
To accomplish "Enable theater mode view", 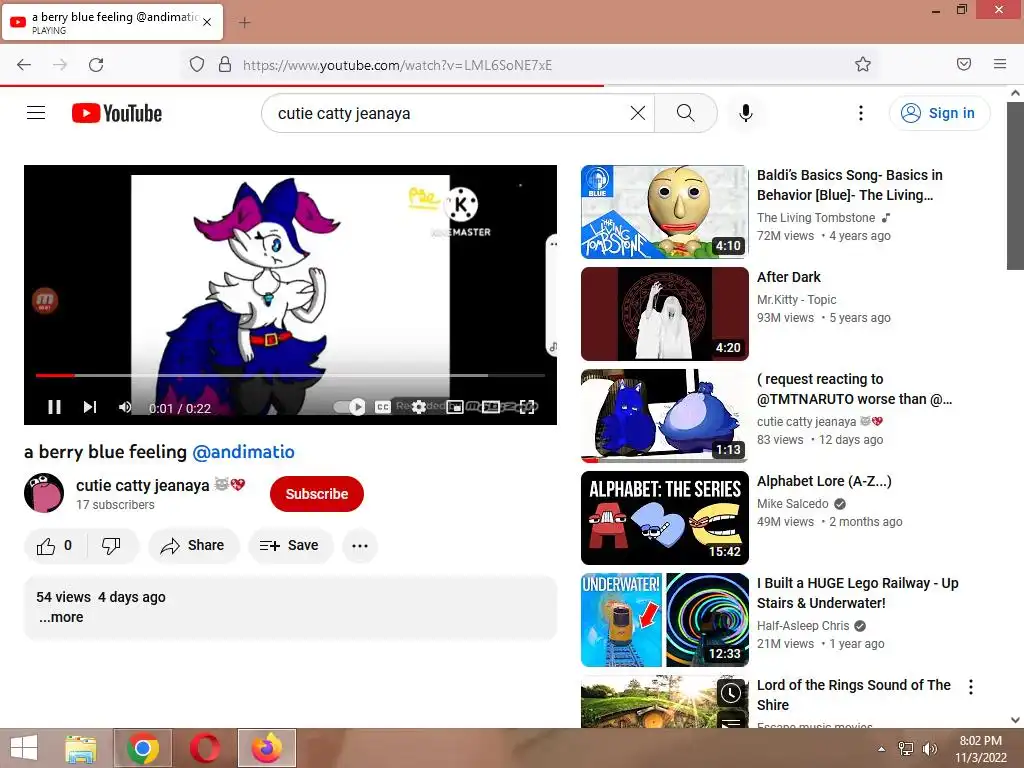I will [491, 407].
